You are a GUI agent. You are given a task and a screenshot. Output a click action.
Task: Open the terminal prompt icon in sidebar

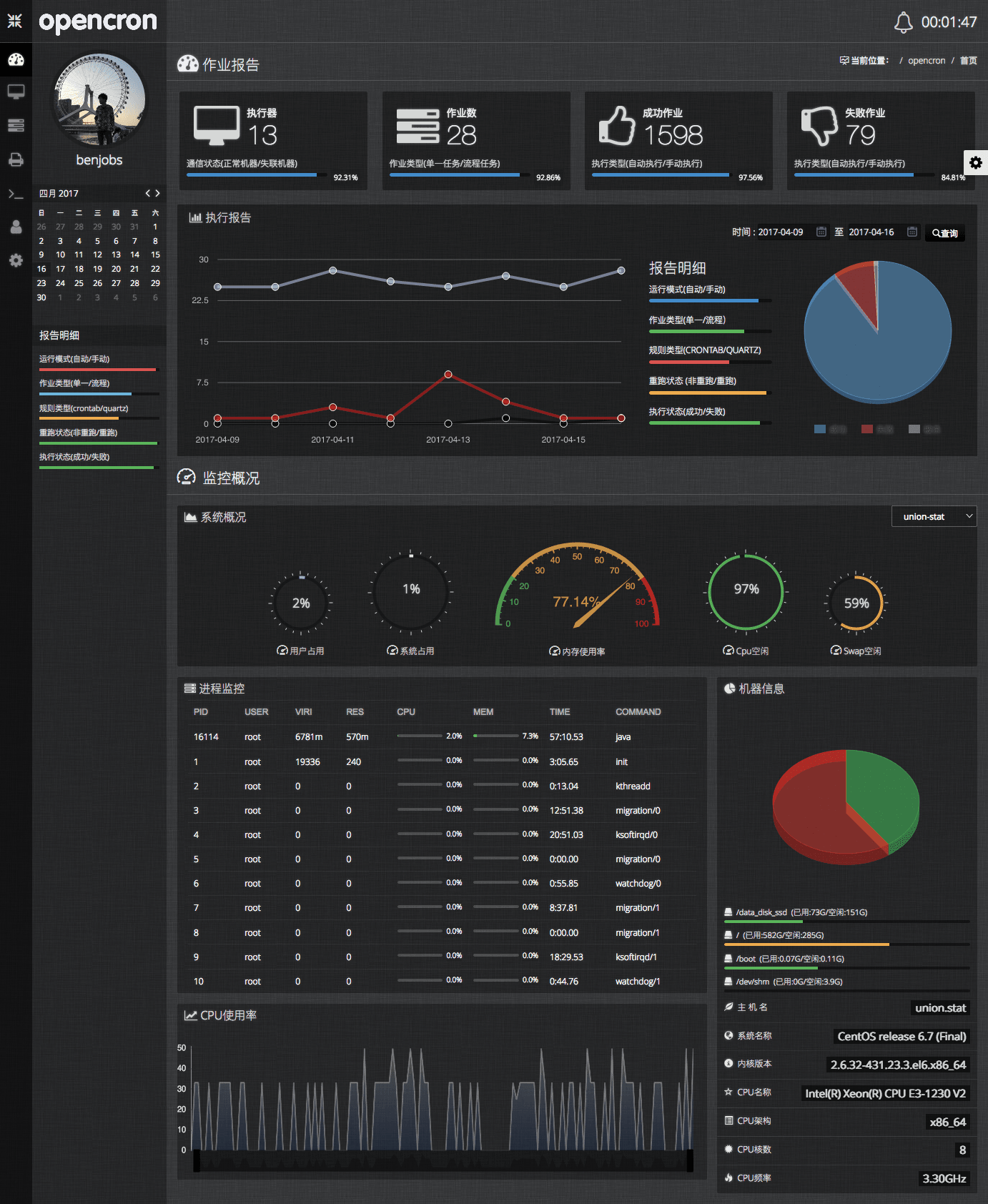(x=16, y=194)
